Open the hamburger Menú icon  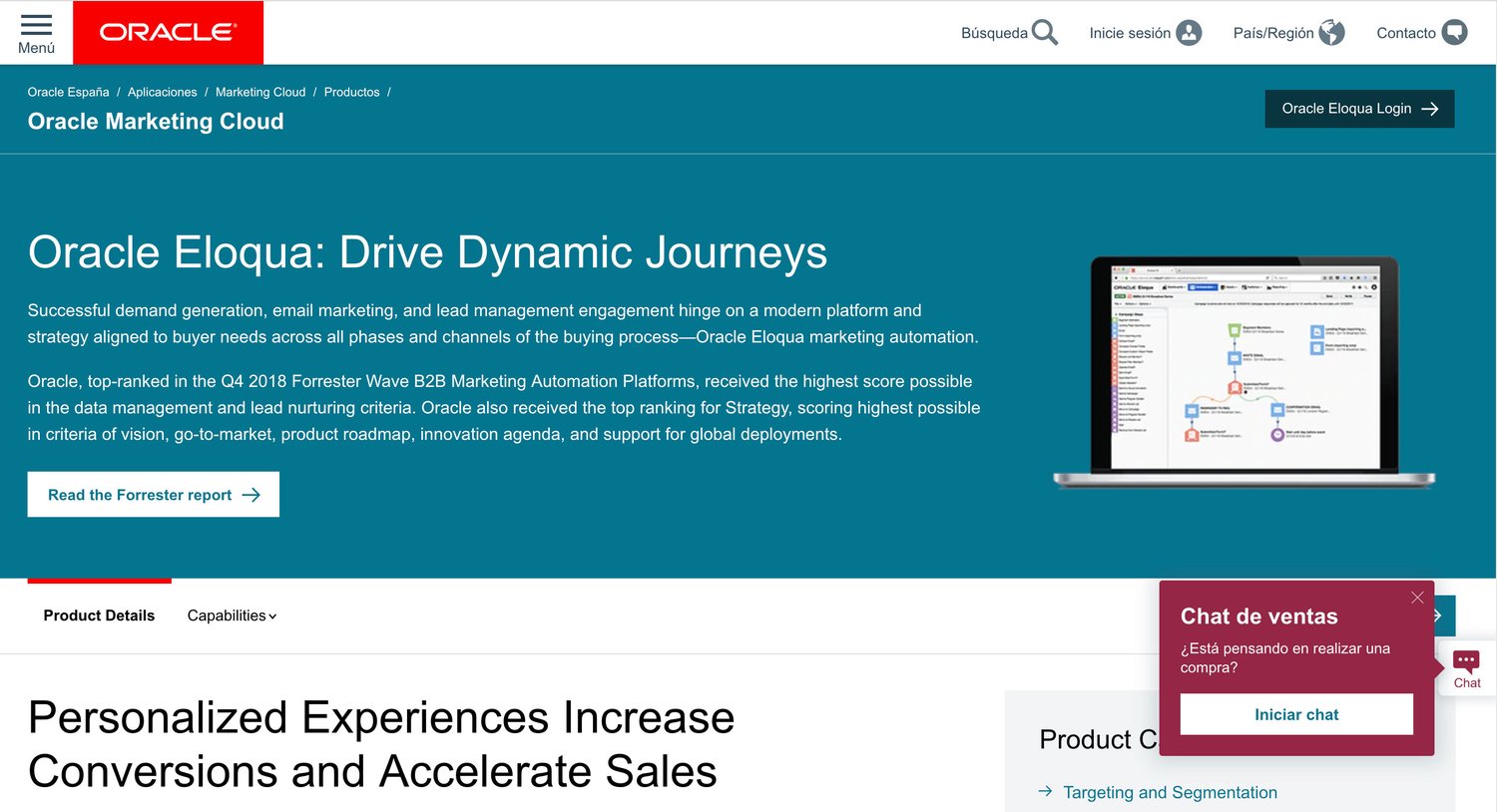click(x=36, y=25)
